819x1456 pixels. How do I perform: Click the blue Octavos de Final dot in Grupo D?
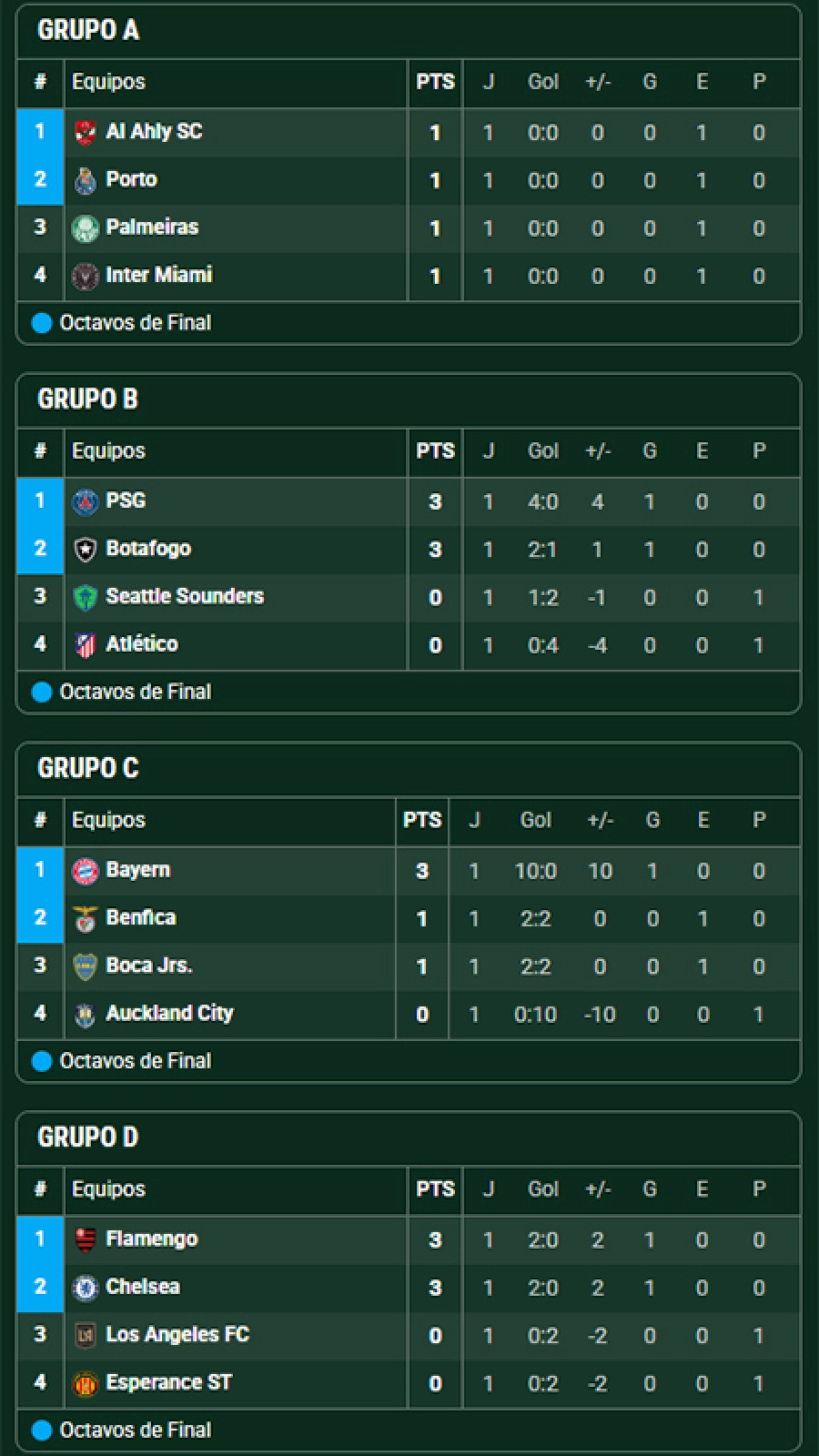pyautogui.click(x=42, y=1431)
